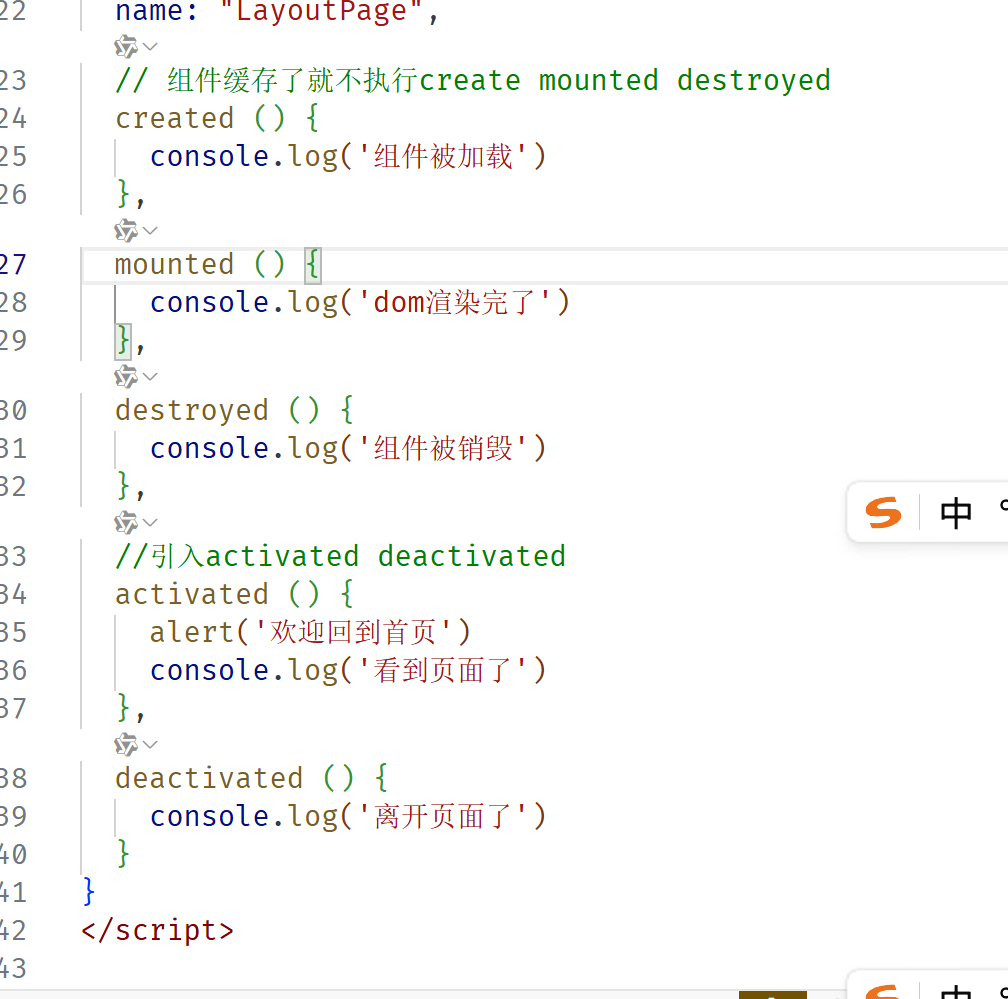
Task: Click the string 'dom渲染完了'
Action: pos(454,302)
